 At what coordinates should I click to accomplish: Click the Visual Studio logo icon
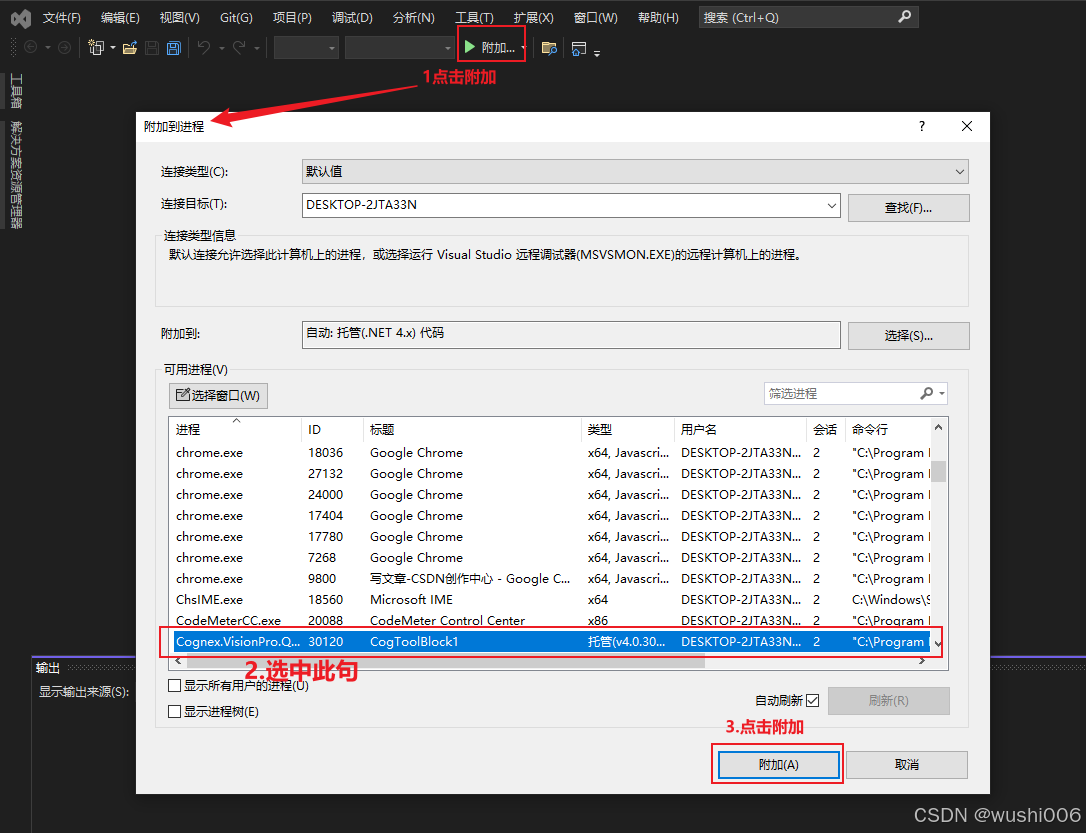(x=21, y=19)
